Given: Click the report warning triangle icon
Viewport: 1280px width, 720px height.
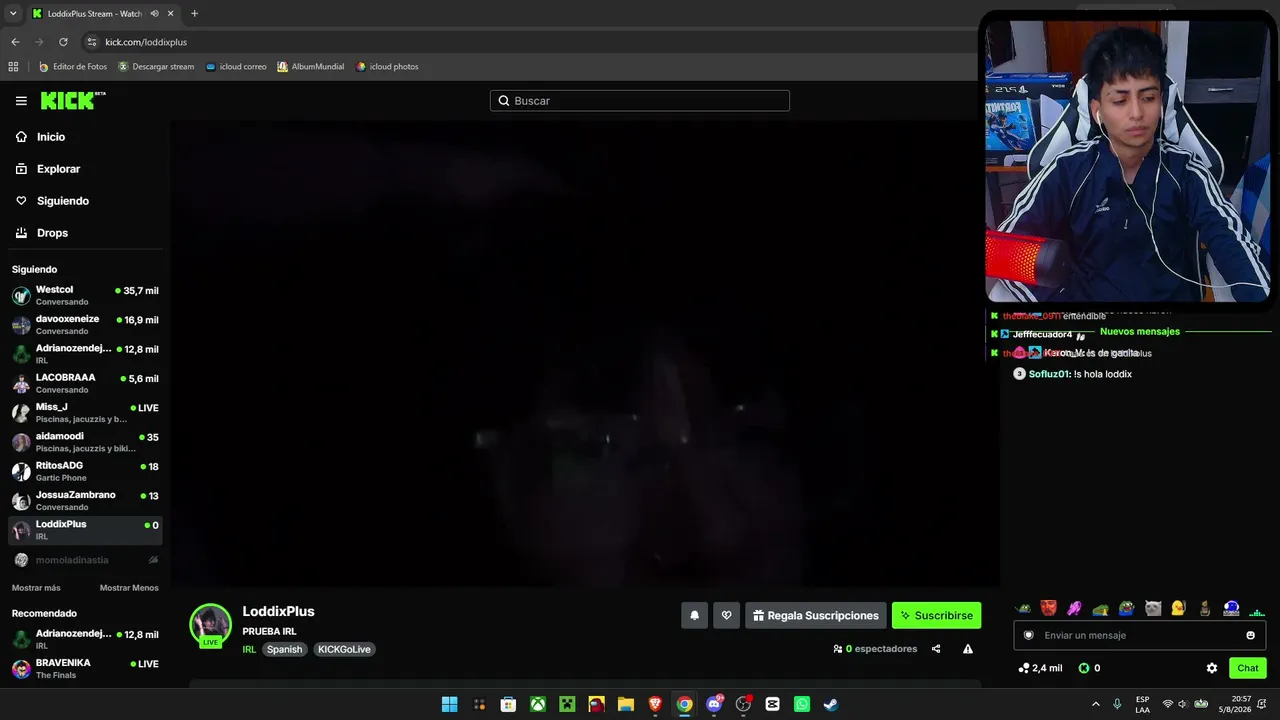Looking at the screenshot, I should coord(968,649).
